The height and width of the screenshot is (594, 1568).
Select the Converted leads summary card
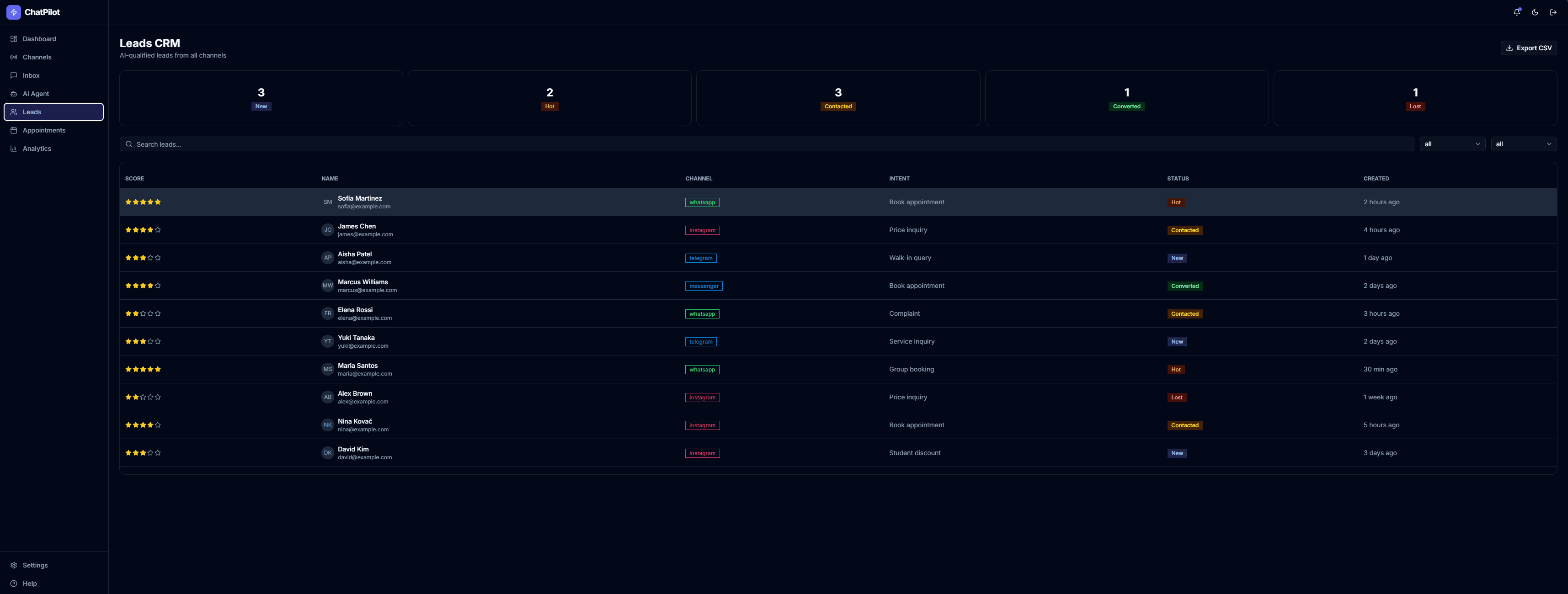1127,99
